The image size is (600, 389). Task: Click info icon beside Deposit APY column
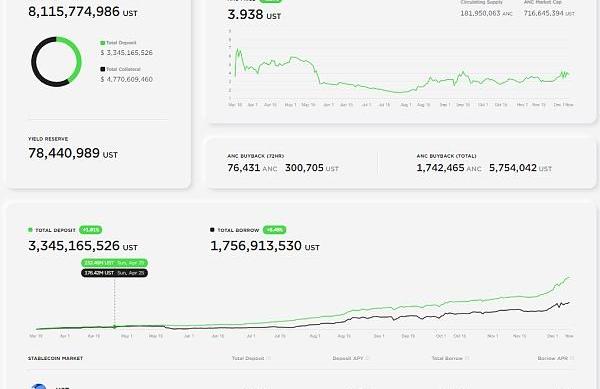[368, 358]
